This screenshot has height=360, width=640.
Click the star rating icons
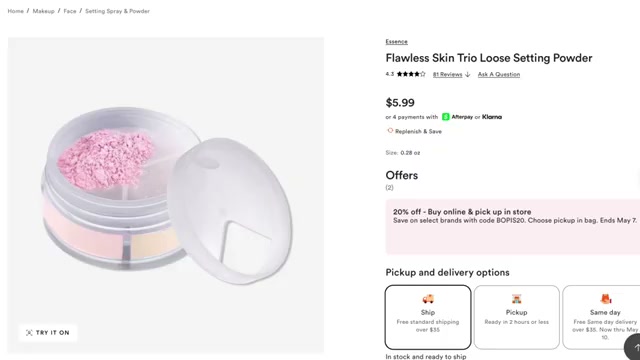click(411, 74)
